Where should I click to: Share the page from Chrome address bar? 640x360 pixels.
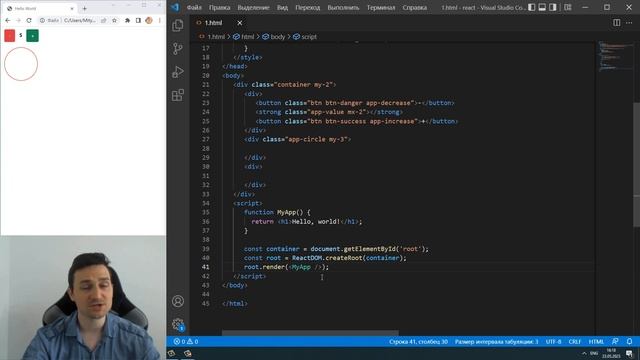point(104,20)
